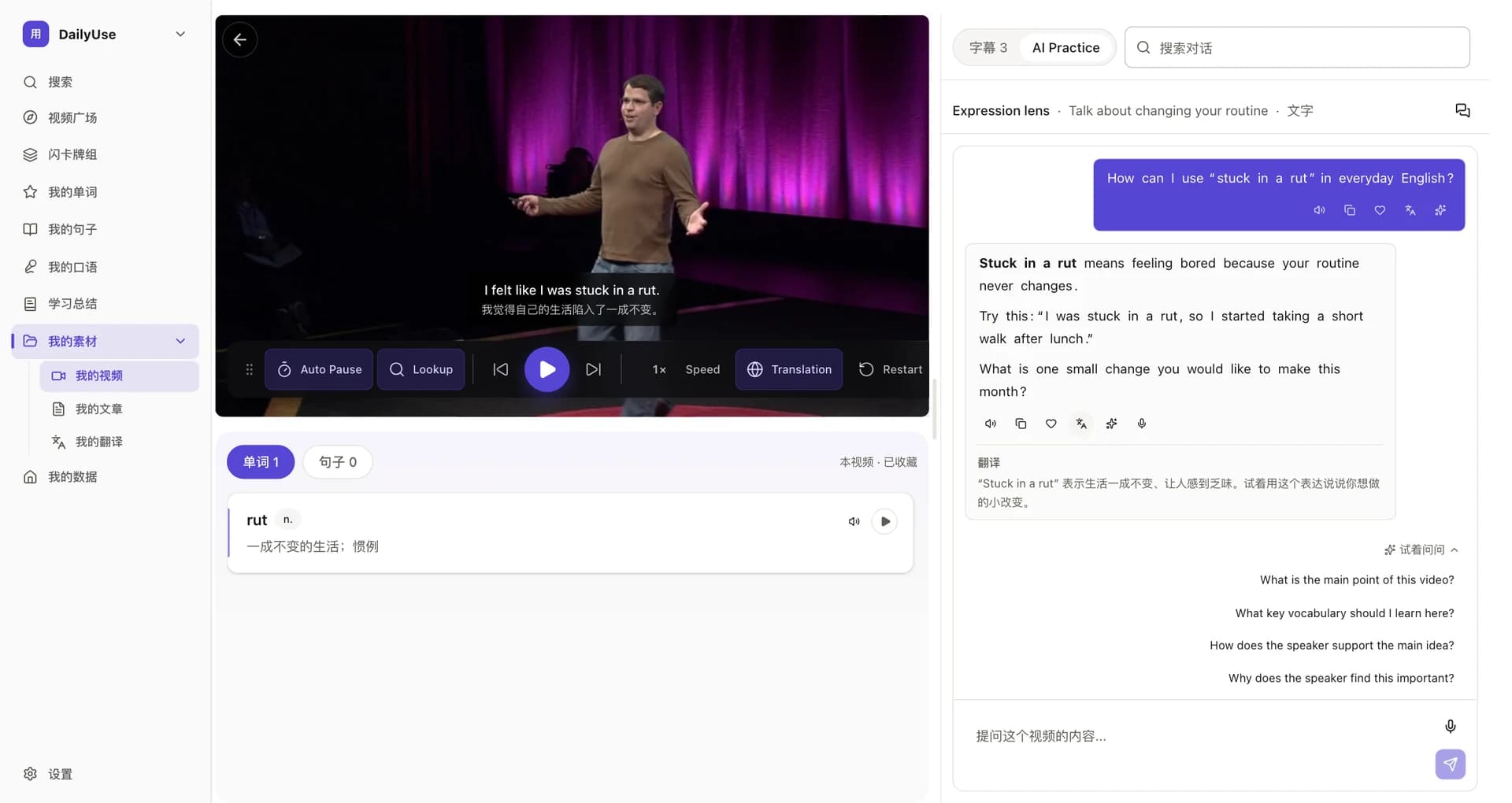Read aloud the AI reply
This screenshot has width=1512, height=803.
pos(991,424)
